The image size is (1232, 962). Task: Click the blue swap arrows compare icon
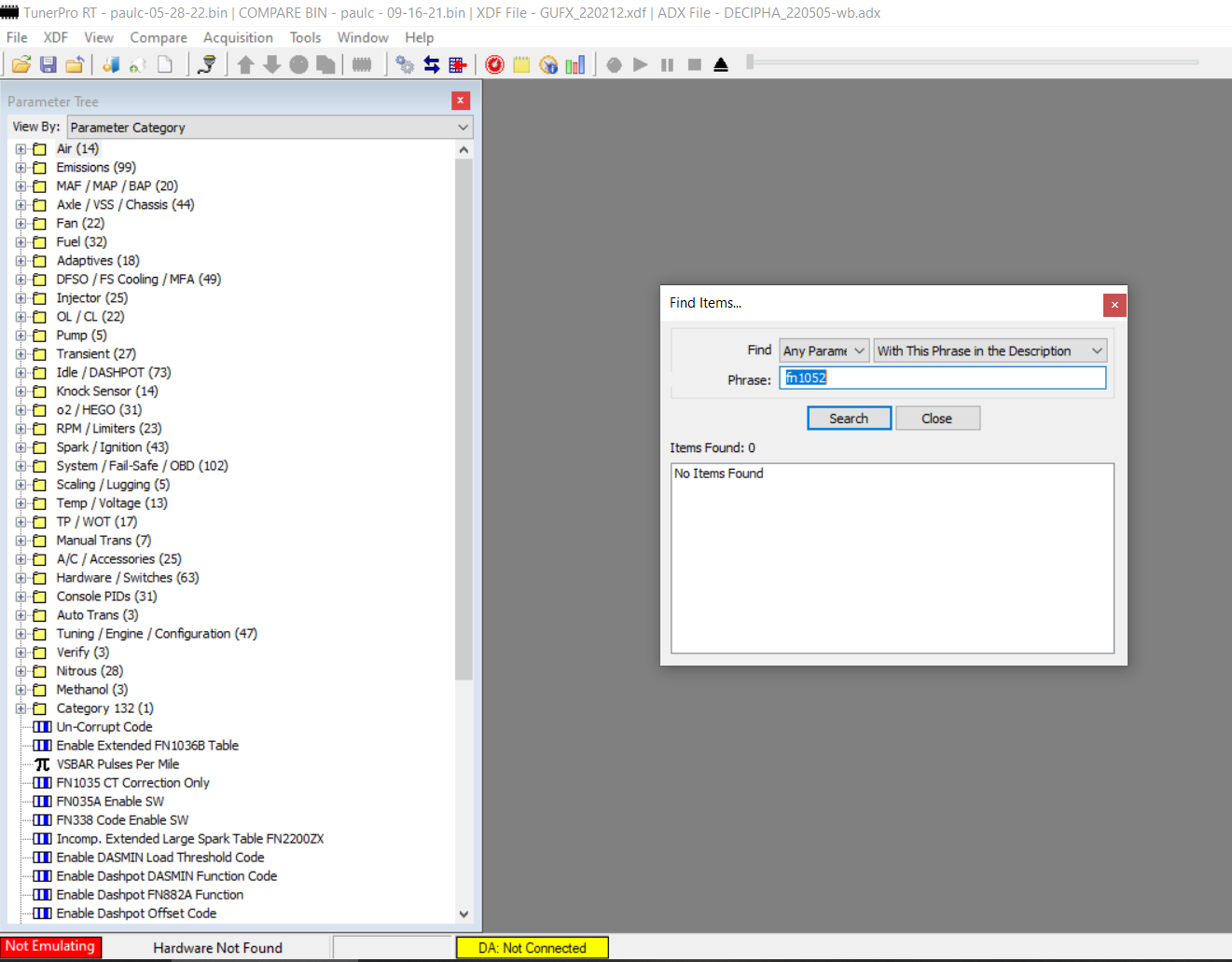point(432,64)
